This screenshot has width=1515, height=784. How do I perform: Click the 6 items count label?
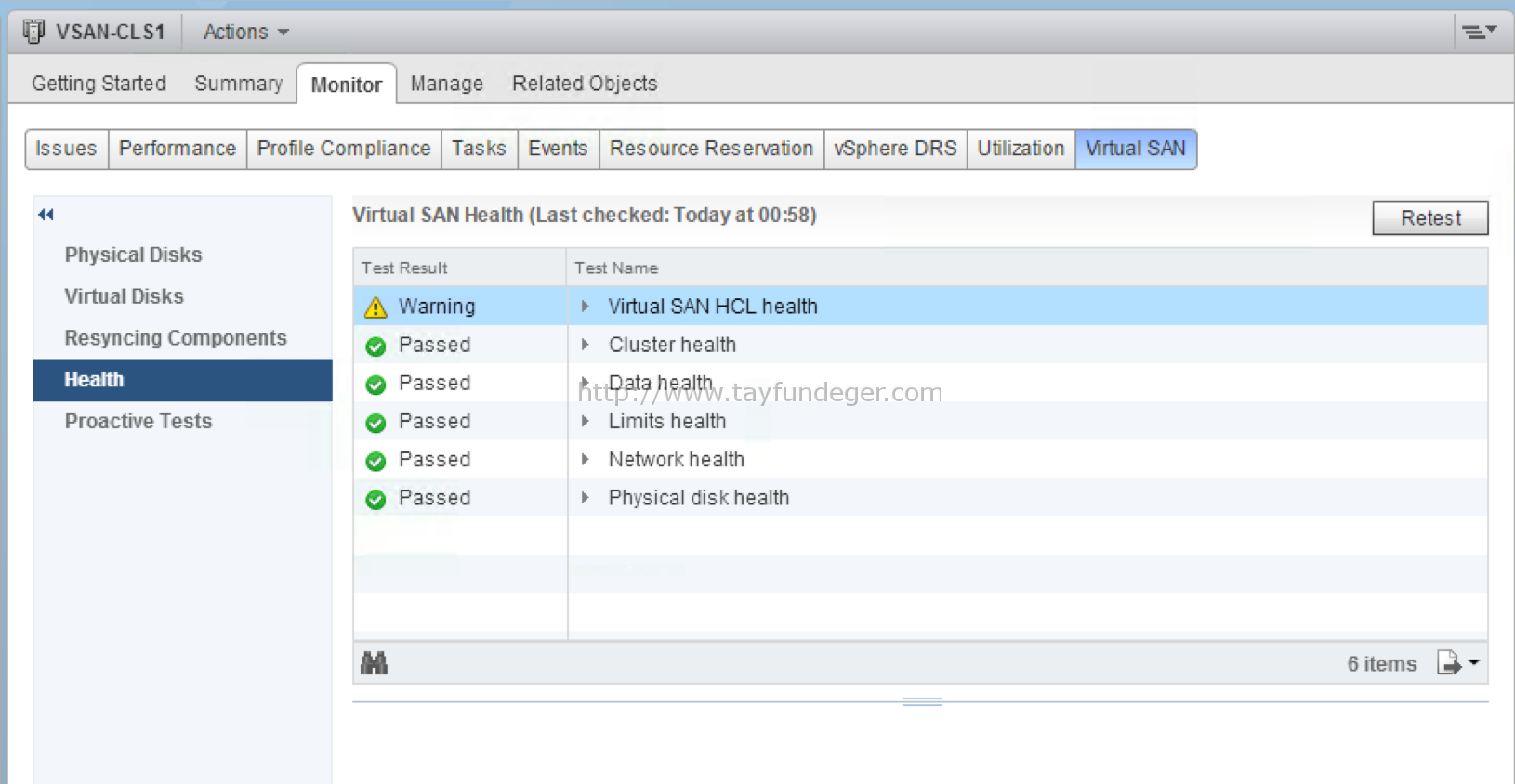1382,663
